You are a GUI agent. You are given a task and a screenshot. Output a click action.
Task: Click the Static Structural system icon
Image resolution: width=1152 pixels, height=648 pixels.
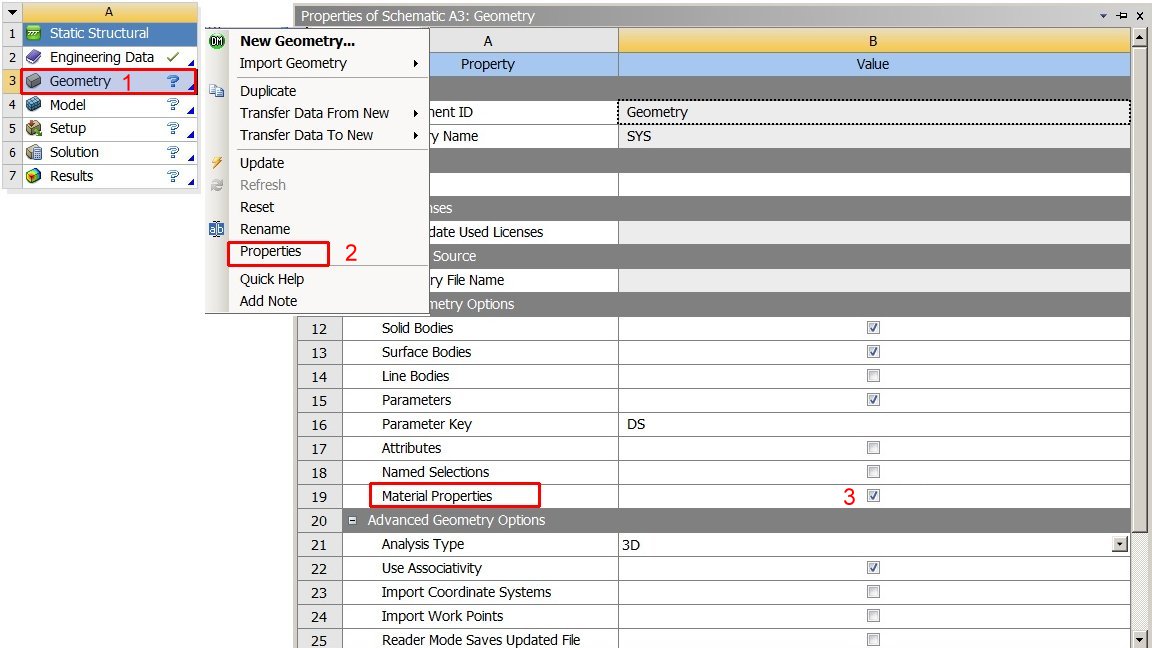pos(34,33)
